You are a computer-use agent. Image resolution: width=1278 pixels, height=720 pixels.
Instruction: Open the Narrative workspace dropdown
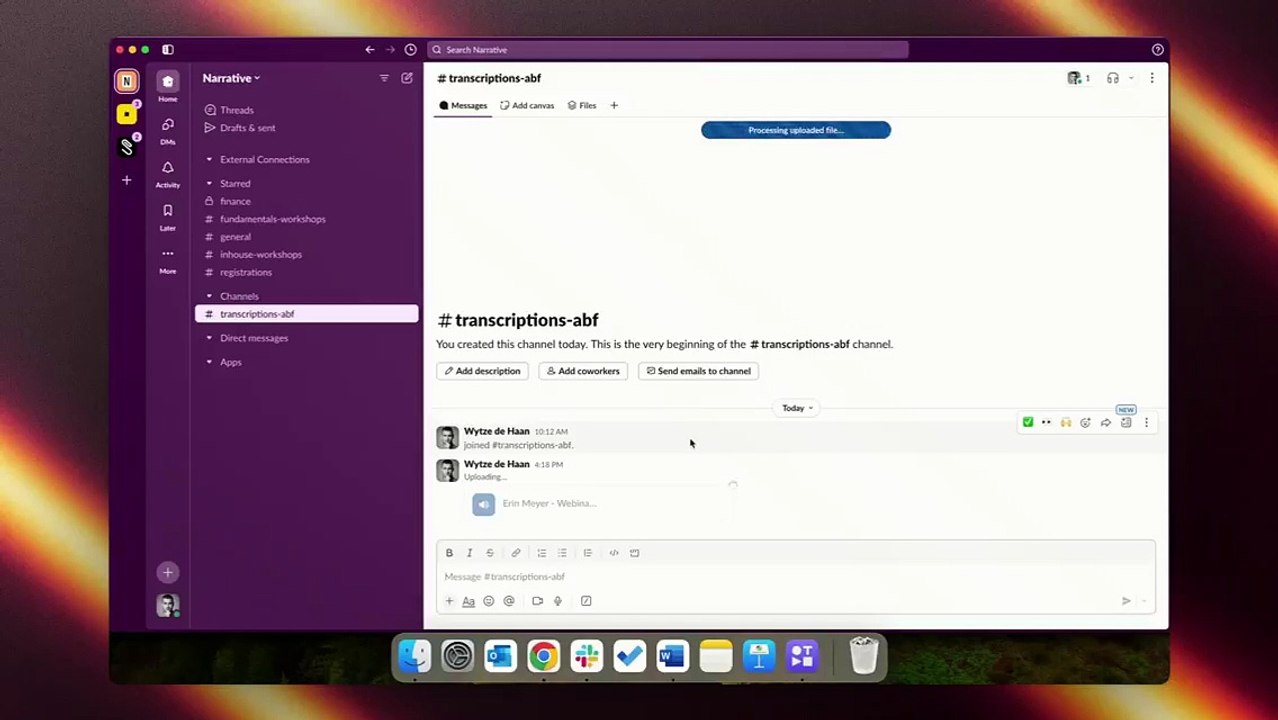(x=231, y=78)
